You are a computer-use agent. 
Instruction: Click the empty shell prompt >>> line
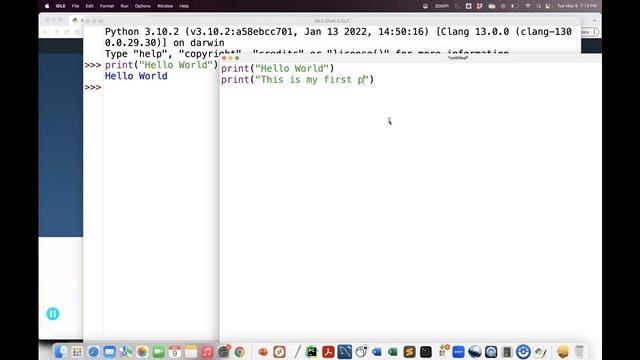click(93, 87)
